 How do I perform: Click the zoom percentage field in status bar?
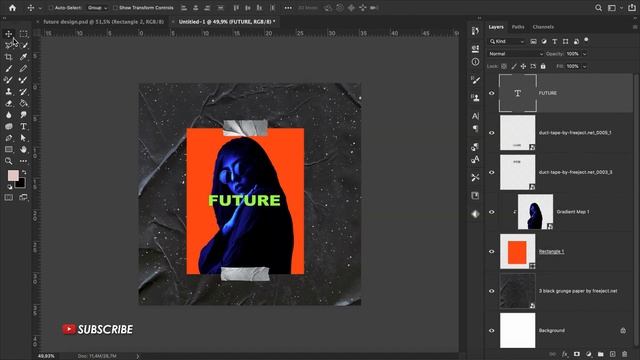coord(46,356)
